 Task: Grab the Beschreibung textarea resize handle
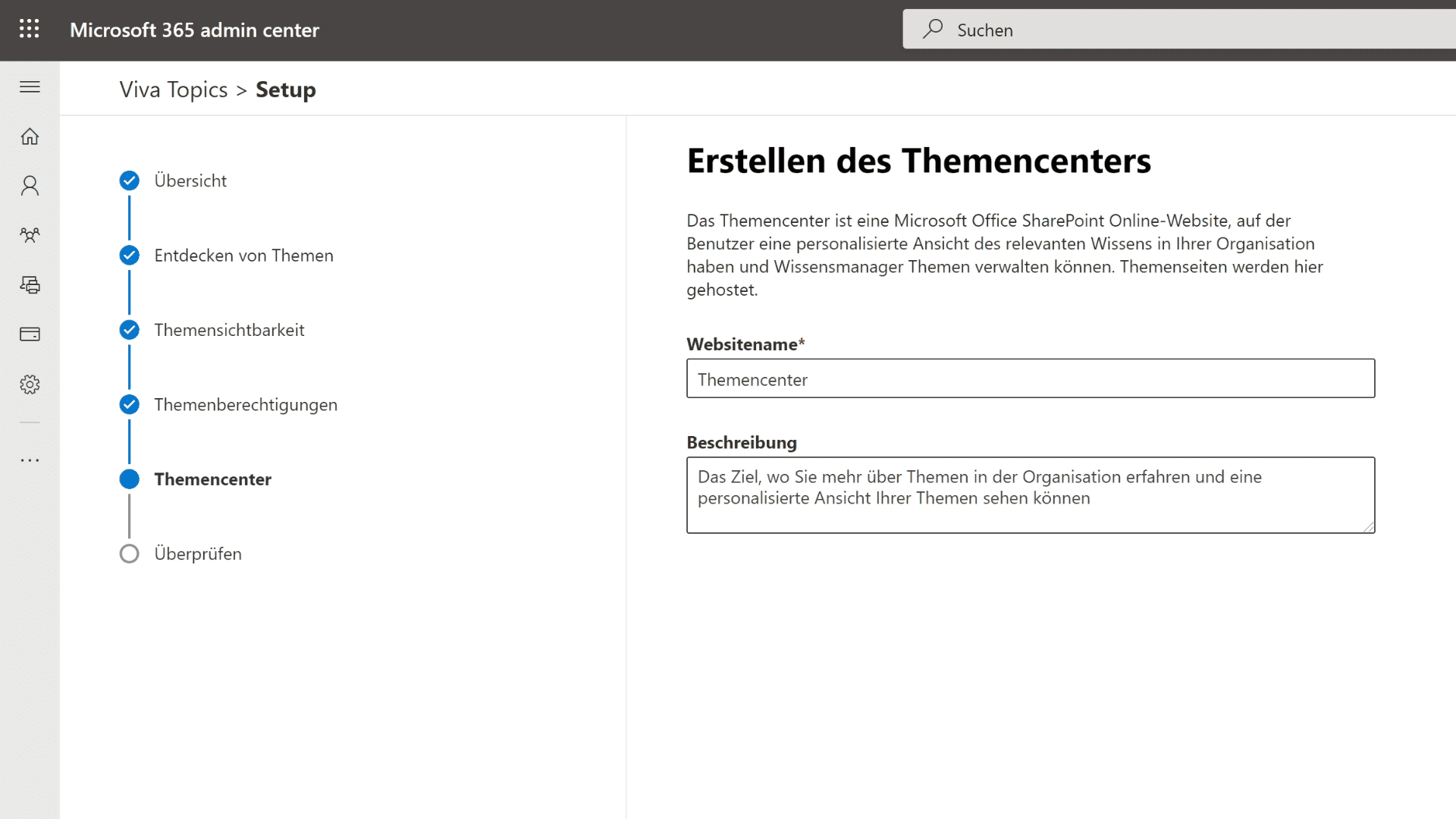[1368, 526]
